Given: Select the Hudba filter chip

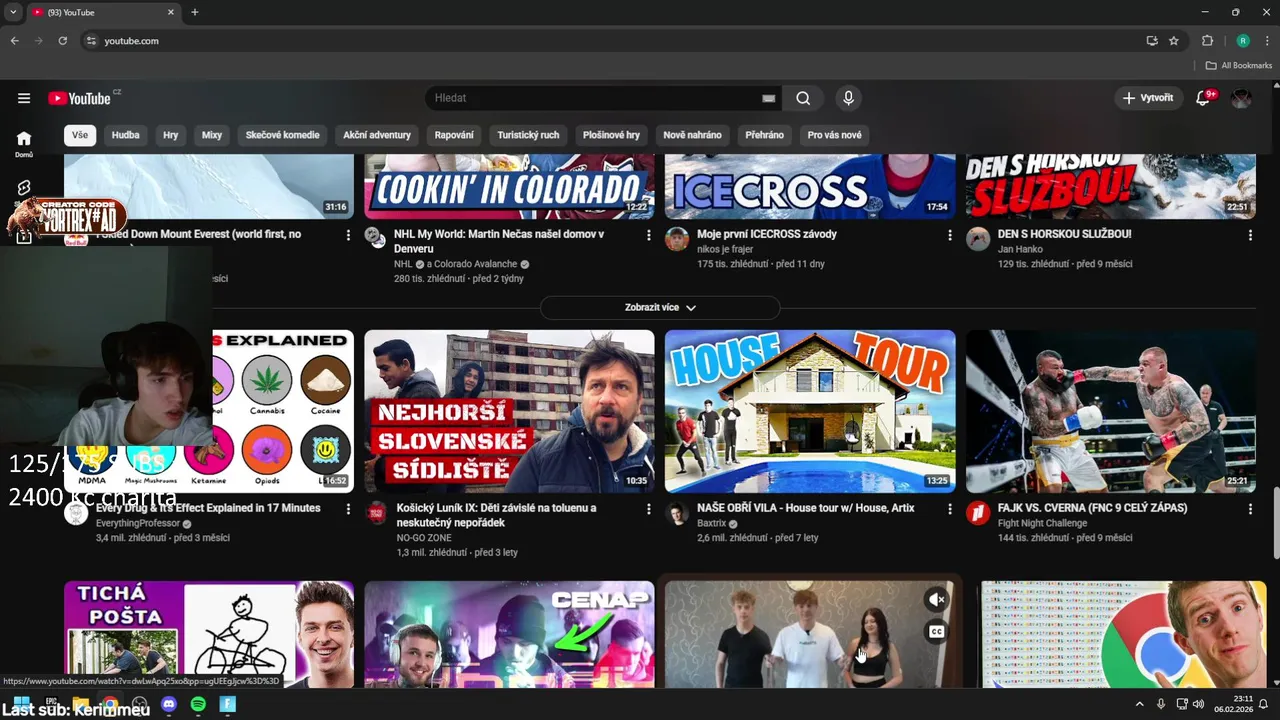Looking at the screenshot, I should [x=126, y=135].
